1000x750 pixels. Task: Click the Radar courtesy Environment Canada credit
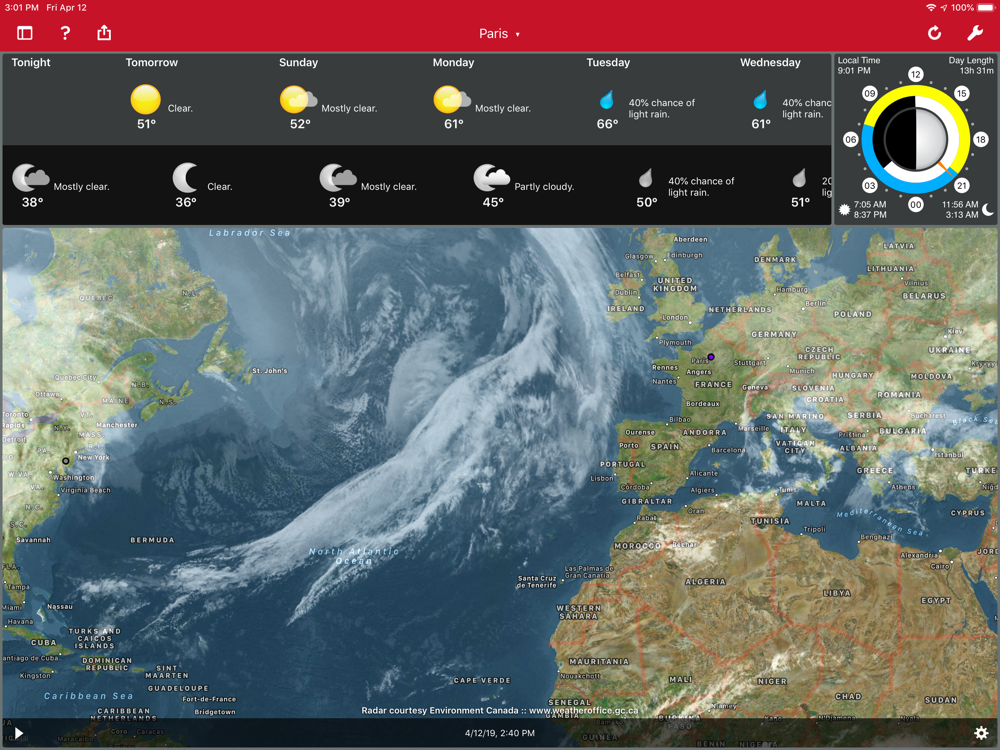pyautogui.click(x=500, y=710)
